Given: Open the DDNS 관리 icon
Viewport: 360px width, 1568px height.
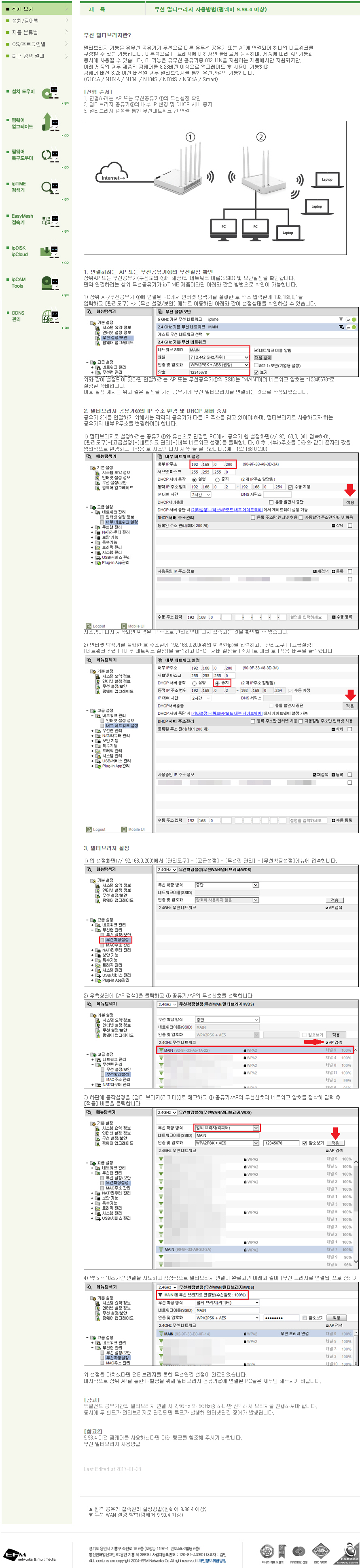Looking at the screenshot, I should pos(50,316).
